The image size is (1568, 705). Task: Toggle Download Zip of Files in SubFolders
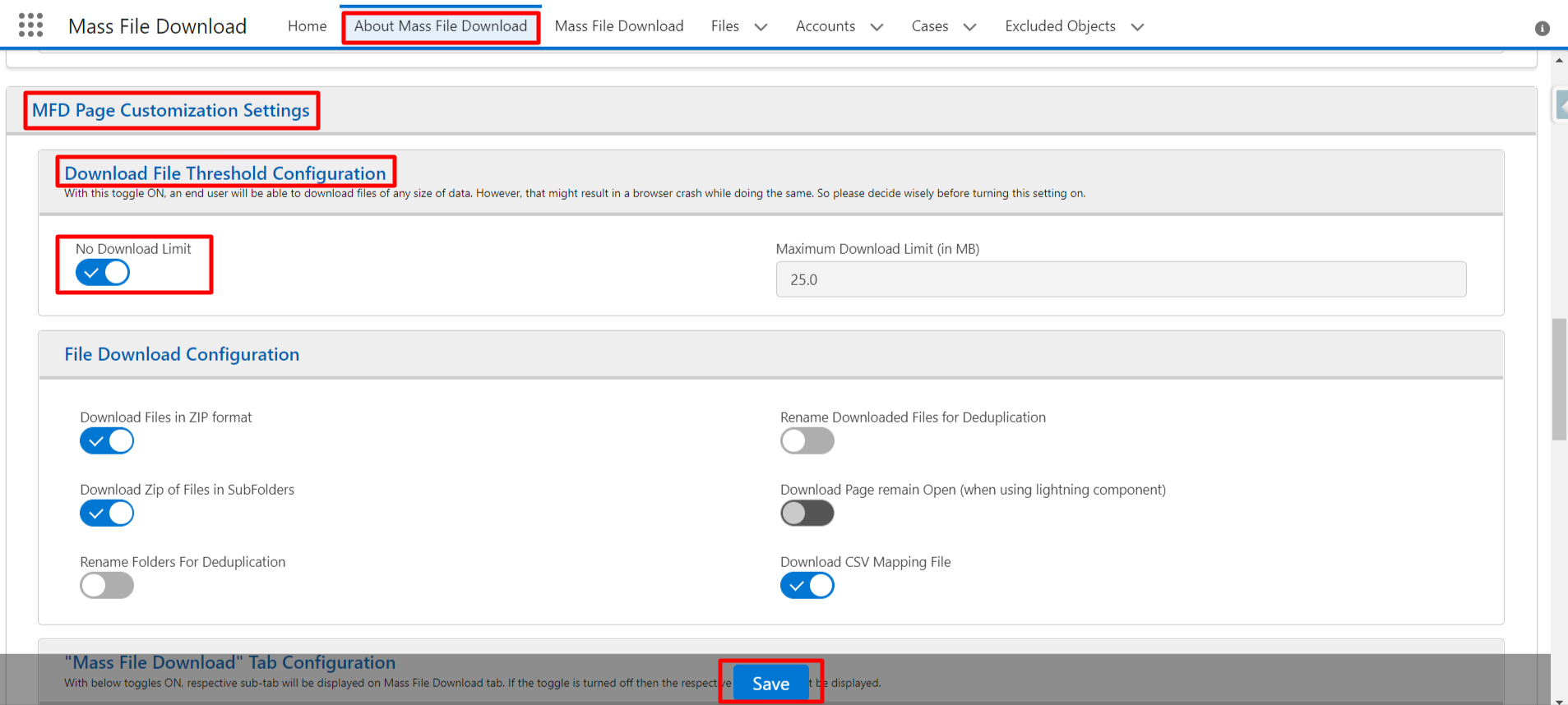(x=107, y=514)
